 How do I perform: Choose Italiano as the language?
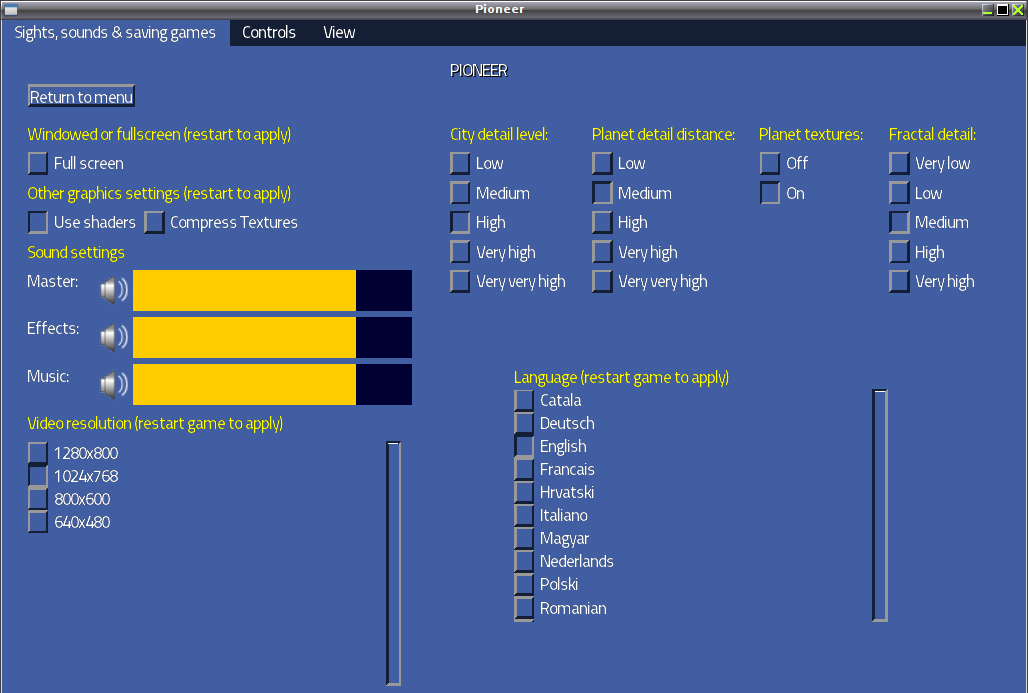tap(524, 515)
